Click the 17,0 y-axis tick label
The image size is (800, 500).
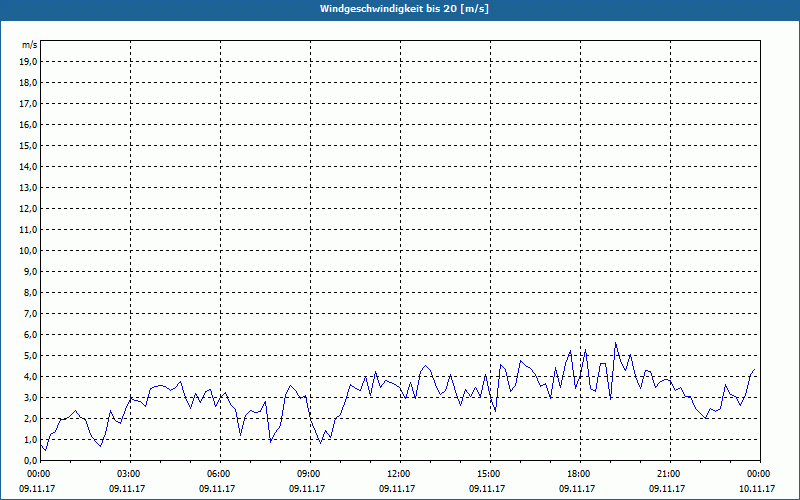[29, 103]
